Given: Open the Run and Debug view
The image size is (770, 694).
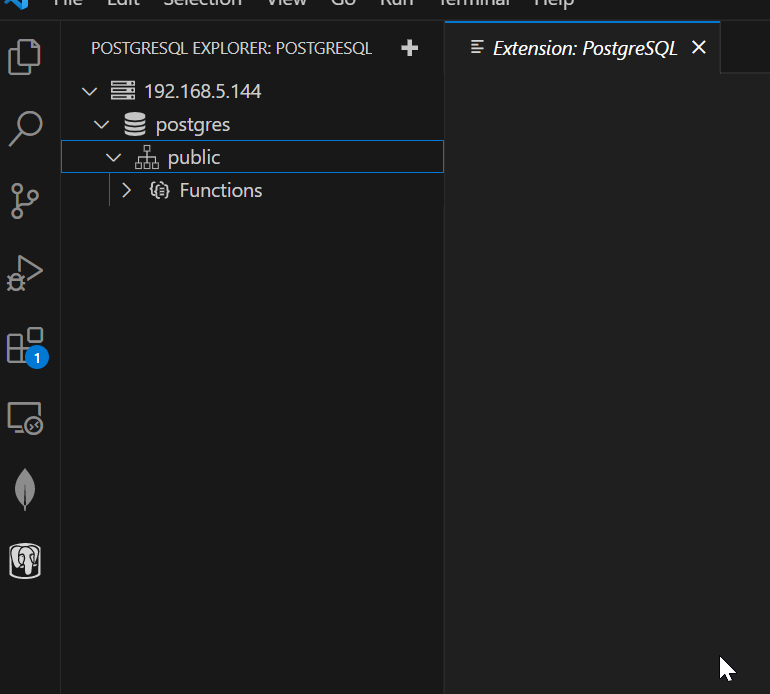Looking at the screenshot, I should [x=24, y=273].
